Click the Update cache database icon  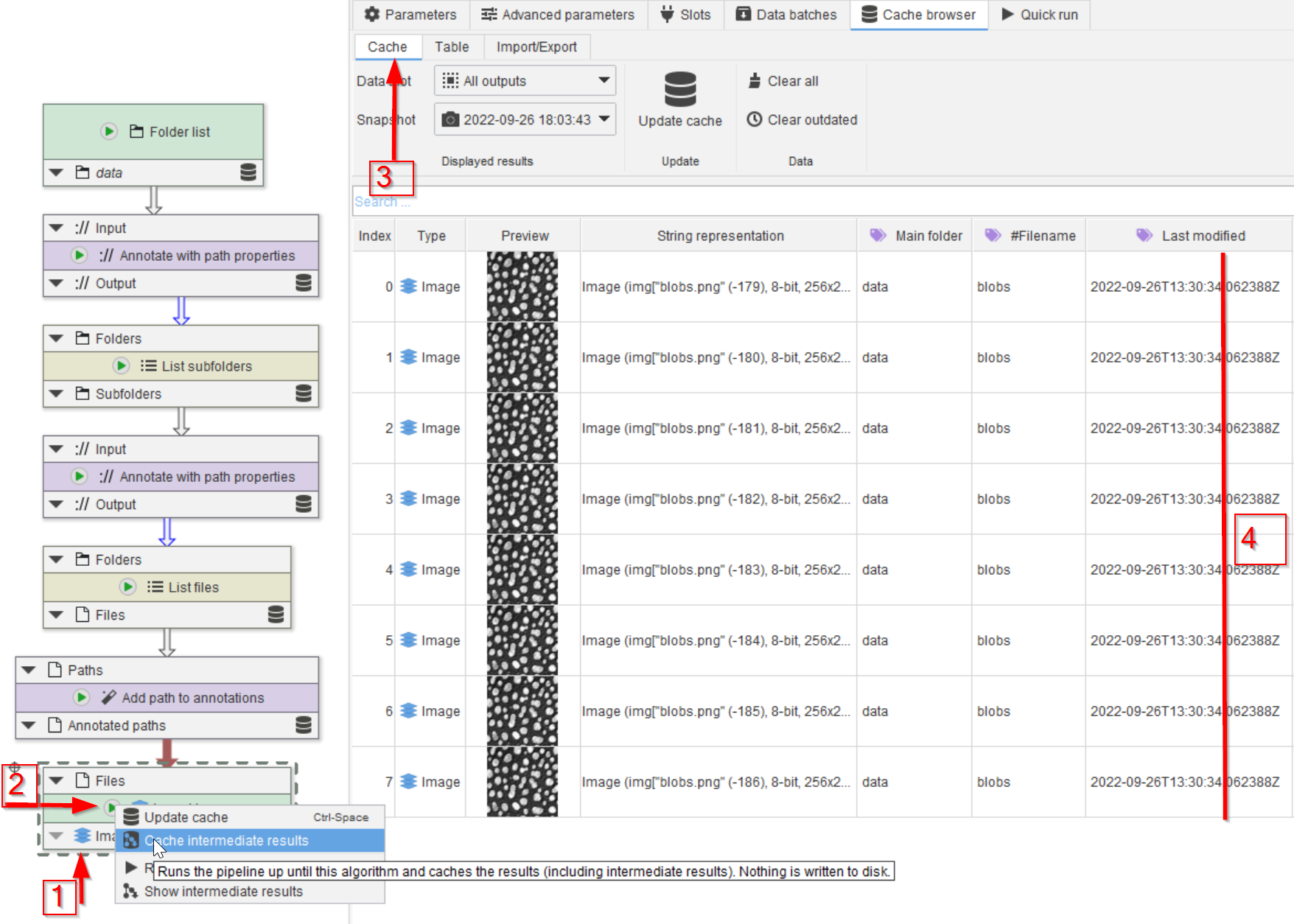pos(679,90)
